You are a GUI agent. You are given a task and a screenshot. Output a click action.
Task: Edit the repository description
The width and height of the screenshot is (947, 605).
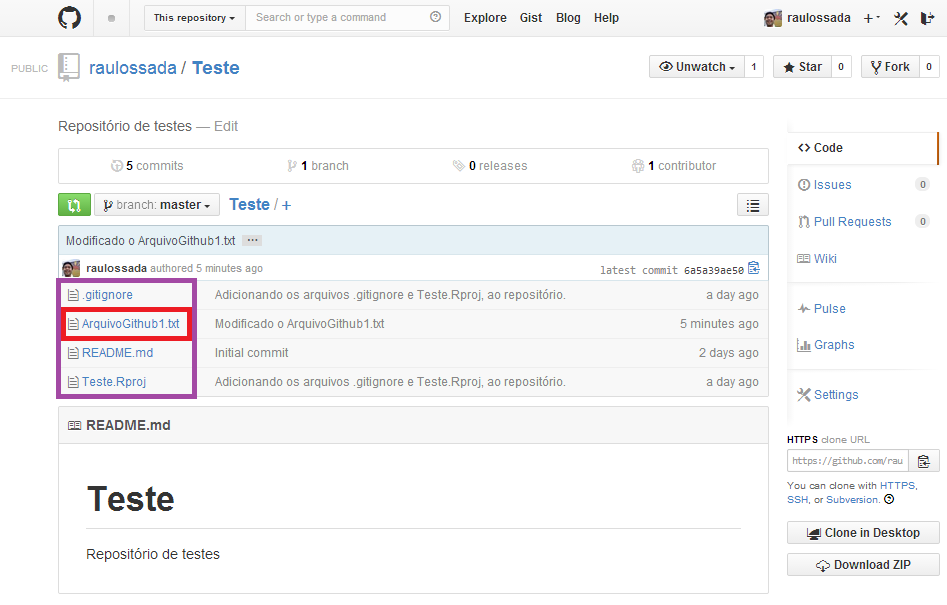pyautogui.click(x=226, y=126)
